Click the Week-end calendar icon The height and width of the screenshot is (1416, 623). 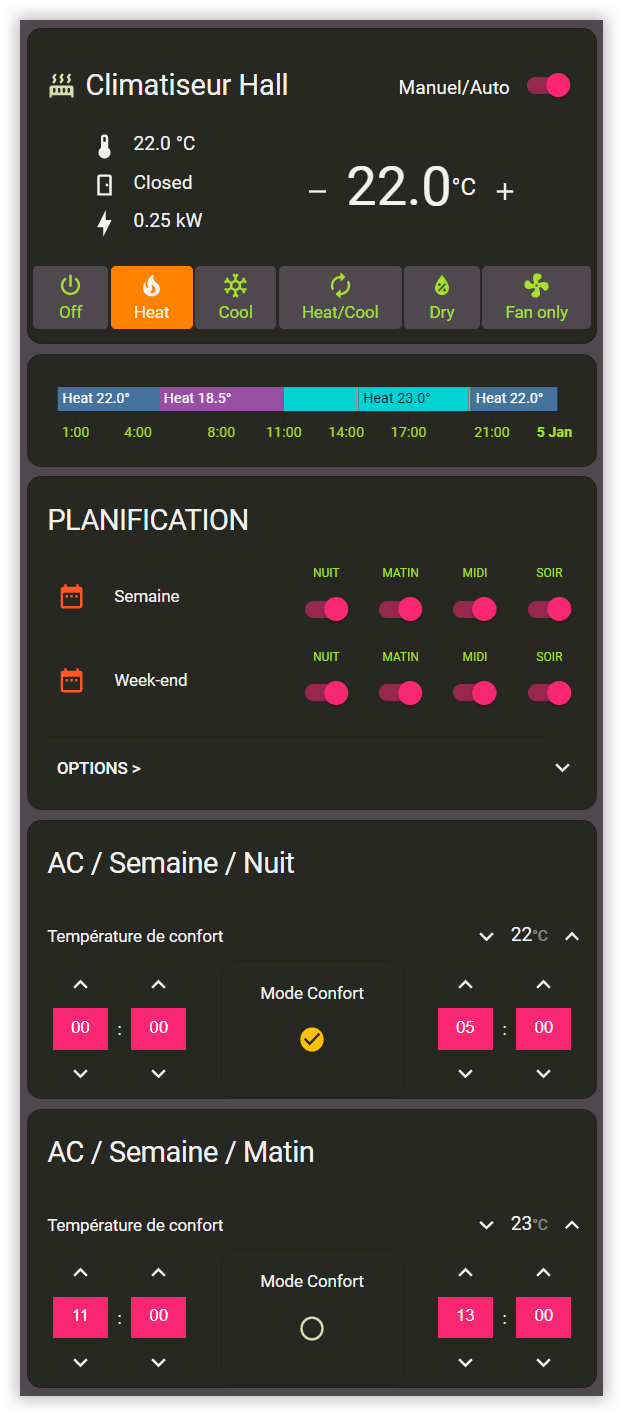coord(72,681)
